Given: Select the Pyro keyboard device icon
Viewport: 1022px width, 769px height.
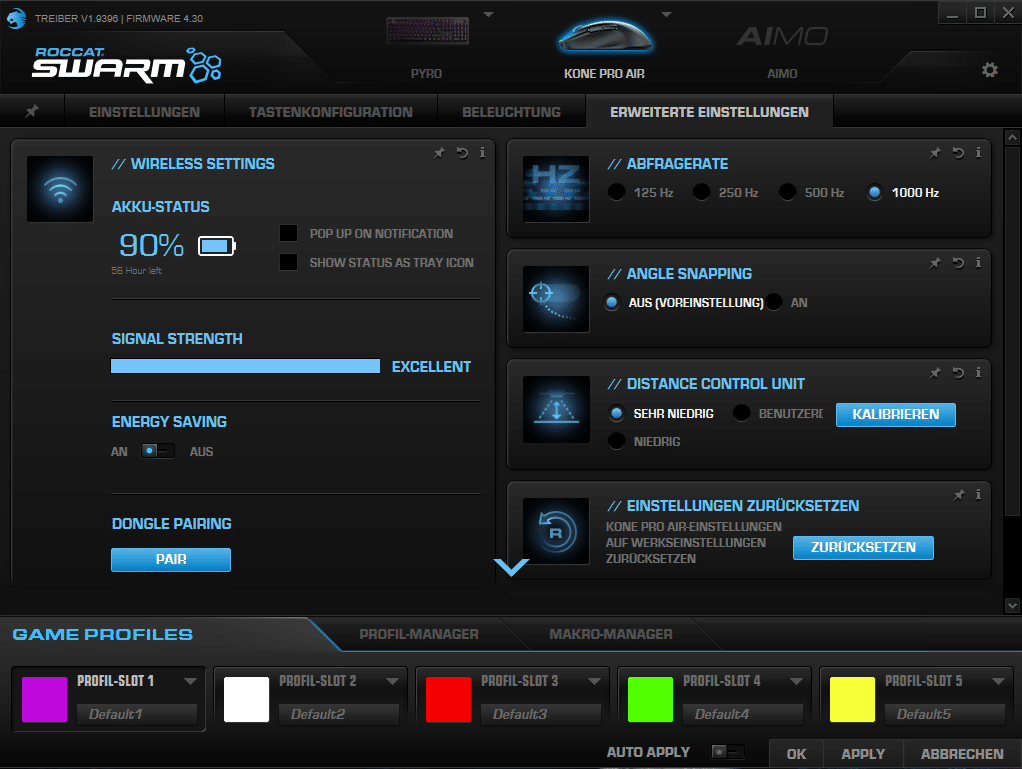Looking at the screenshot, I should coord(426,34).
